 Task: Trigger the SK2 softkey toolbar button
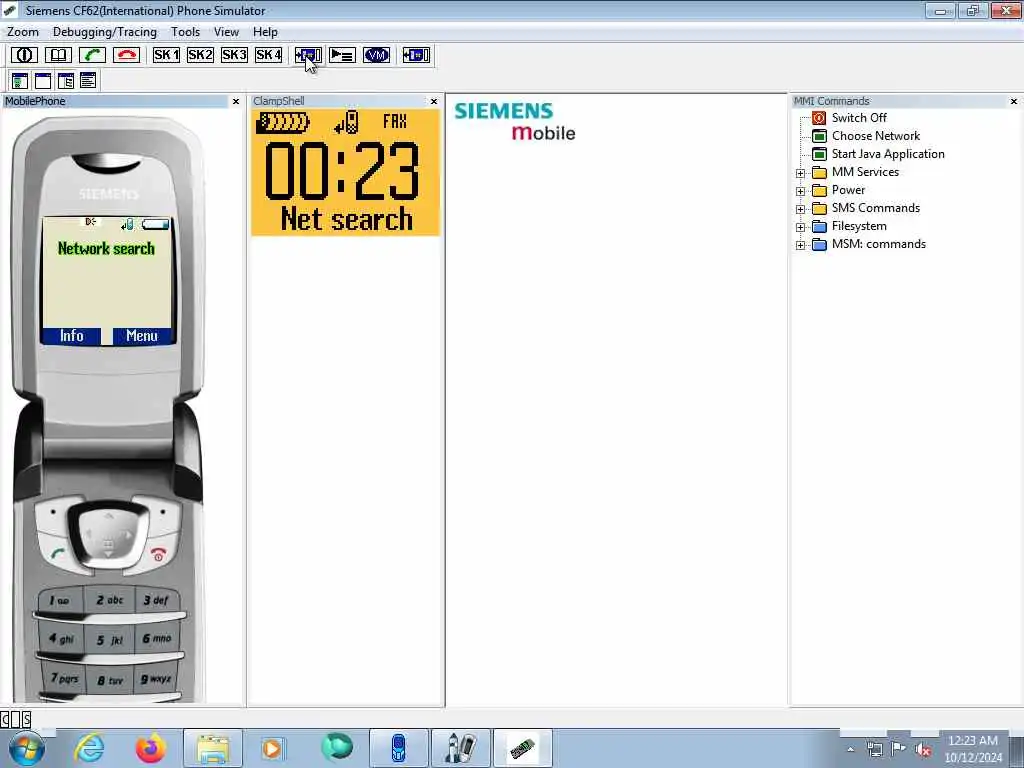coord(200,55)
